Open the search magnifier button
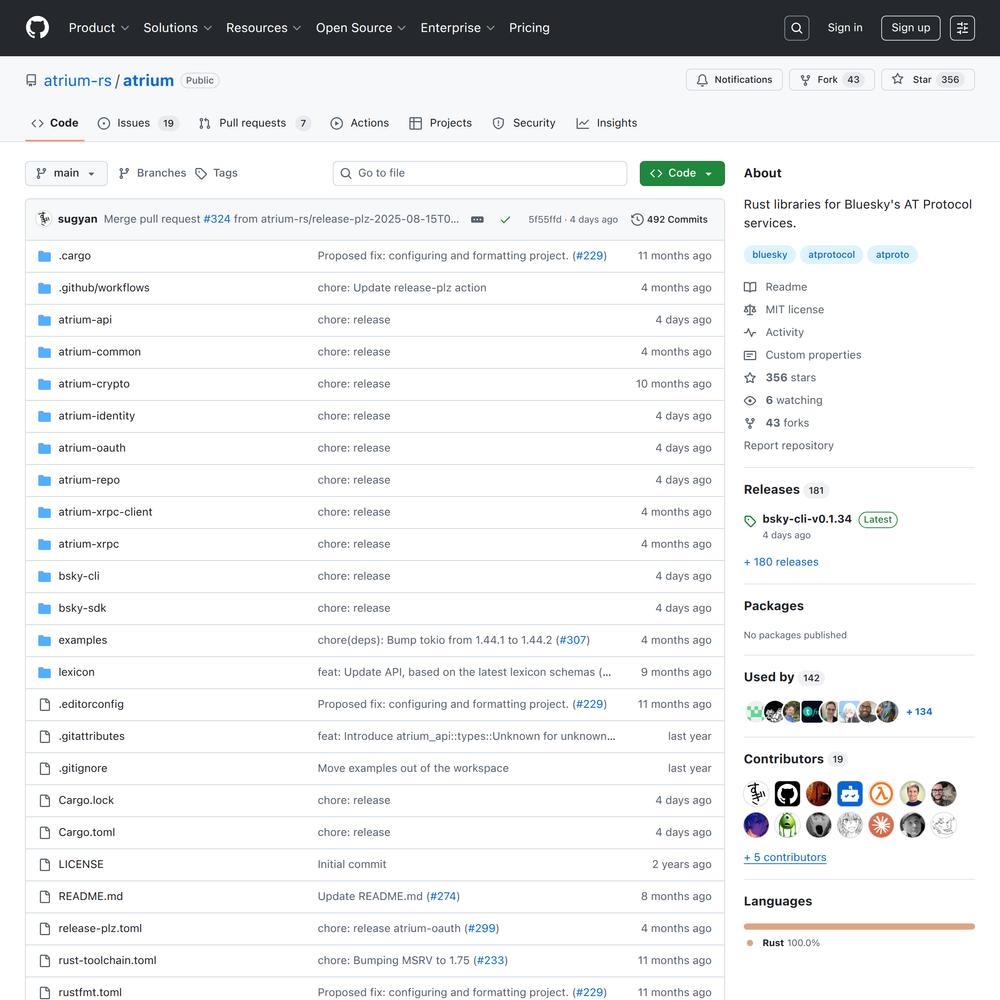This screenshot has width=1000, height=1000. tap(797, 28)
